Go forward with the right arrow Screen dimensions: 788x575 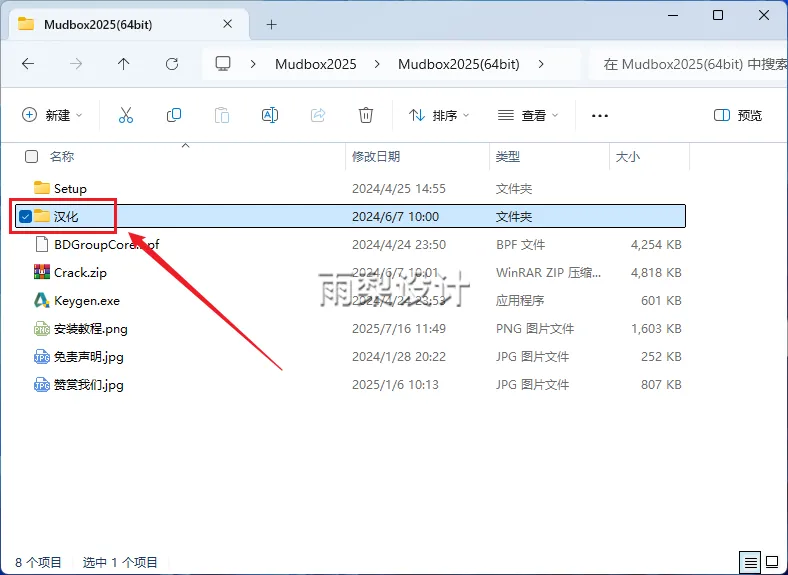pyautogui.click(x=76, y=64)
